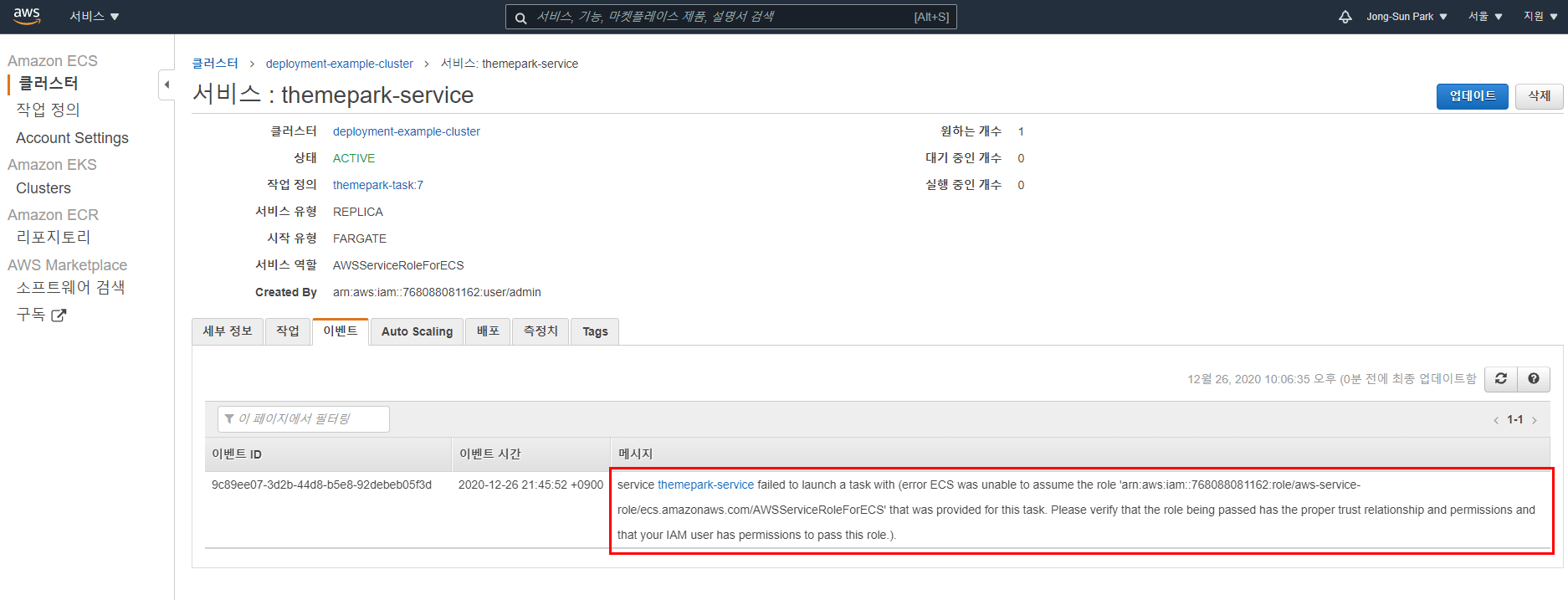Click the AWS logo home icon
The width and height of the screenshot is (1568, 600).
27,16
